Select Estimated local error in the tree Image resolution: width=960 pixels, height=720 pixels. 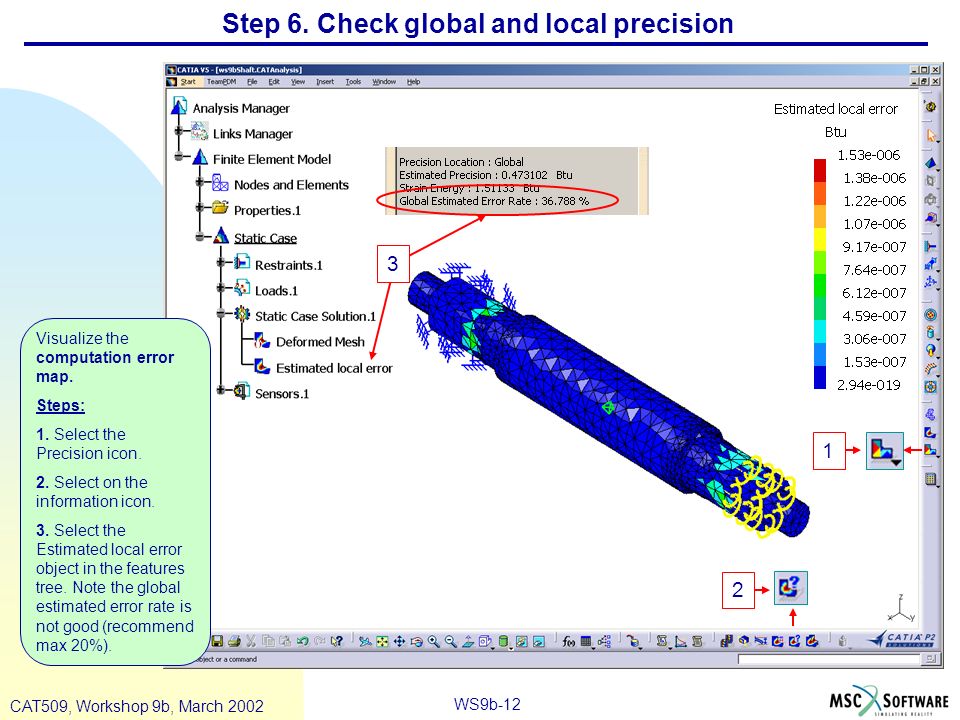pyautogui.click(x=334, y=368)
